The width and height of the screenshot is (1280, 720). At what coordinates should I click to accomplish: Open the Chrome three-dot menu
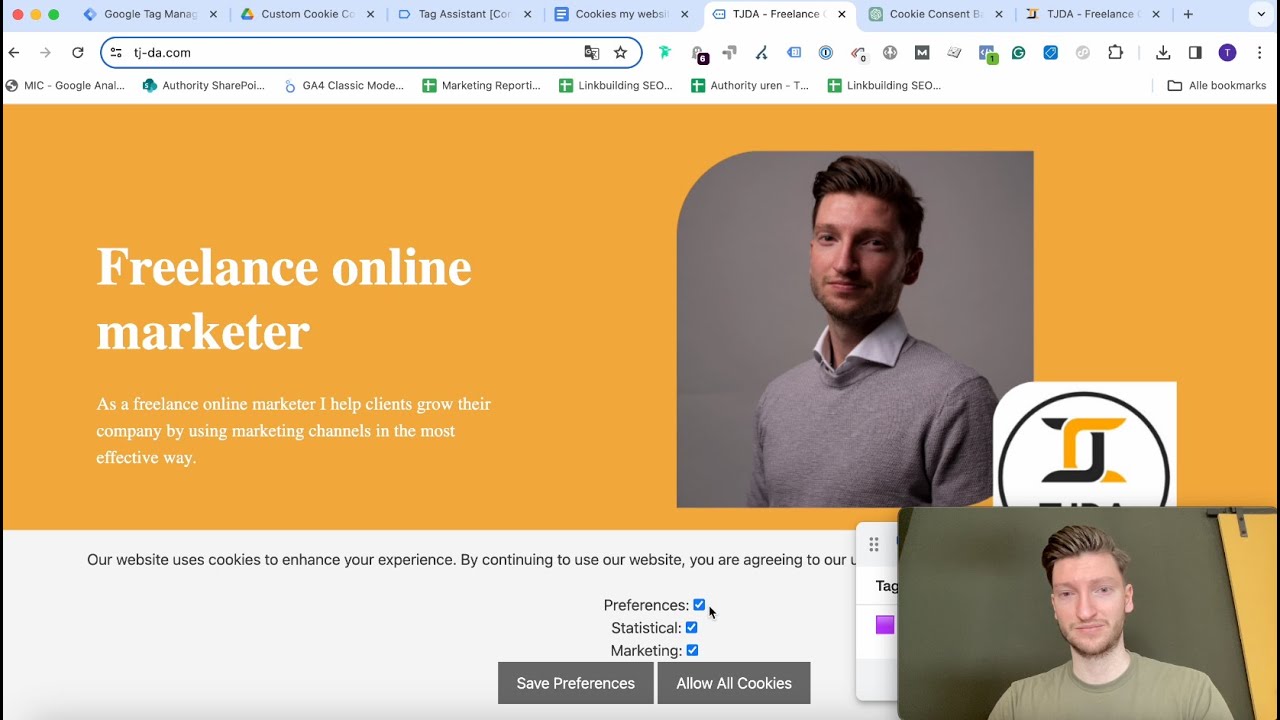[x=1259, y=53]
